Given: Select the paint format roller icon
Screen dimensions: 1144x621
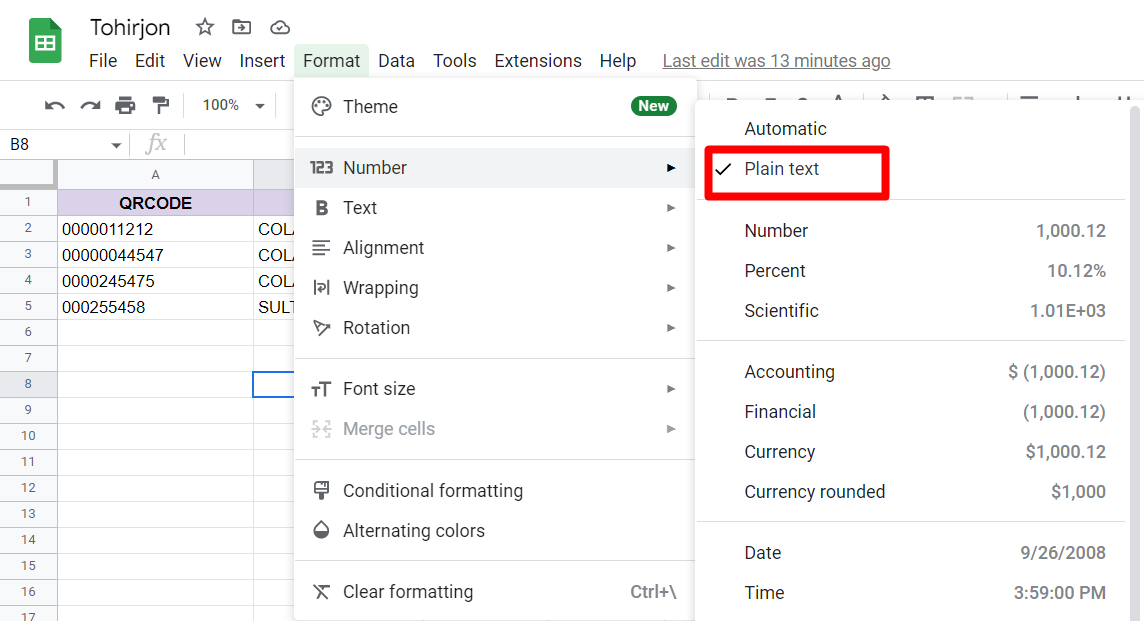Looking at the screenshot, I should click(x=160, y=106).
